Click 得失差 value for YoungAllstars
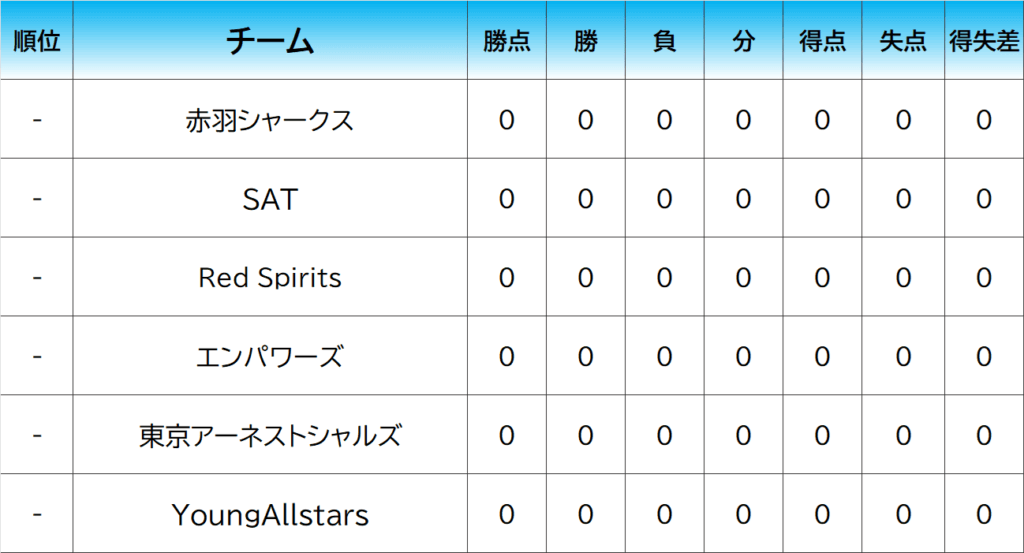The height and width of the screenshot is (553, 1024). click(x=984, y=515)
